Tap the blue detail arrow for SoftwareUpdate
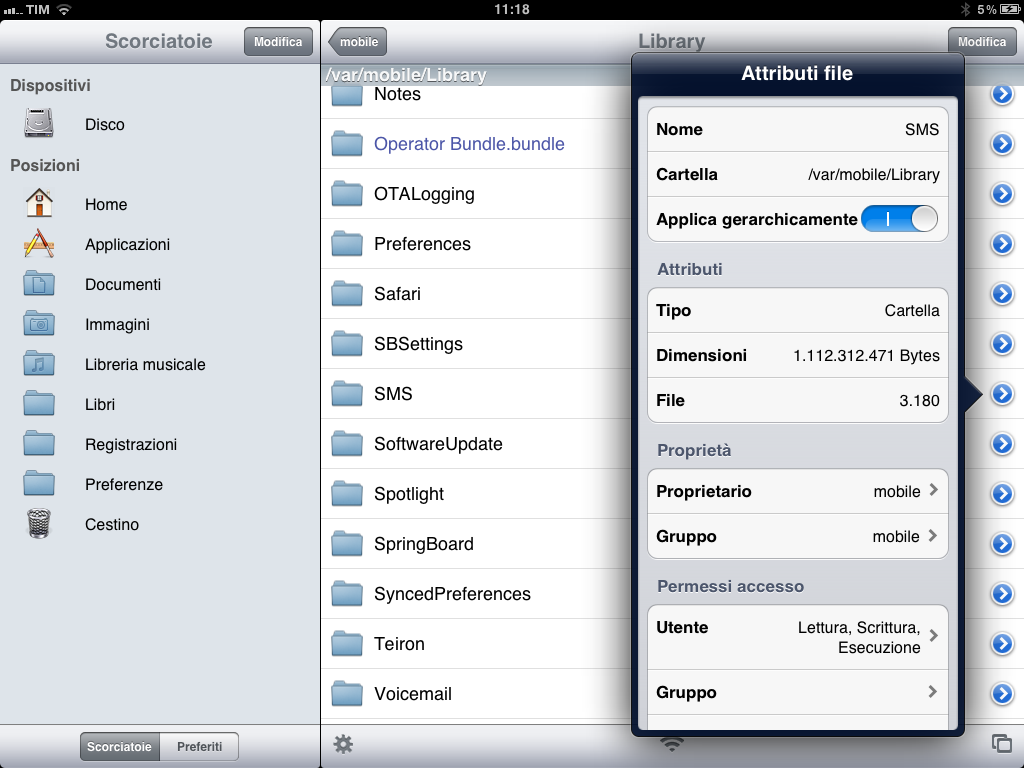1024x768 pixels. click(x=1002, y=444)
